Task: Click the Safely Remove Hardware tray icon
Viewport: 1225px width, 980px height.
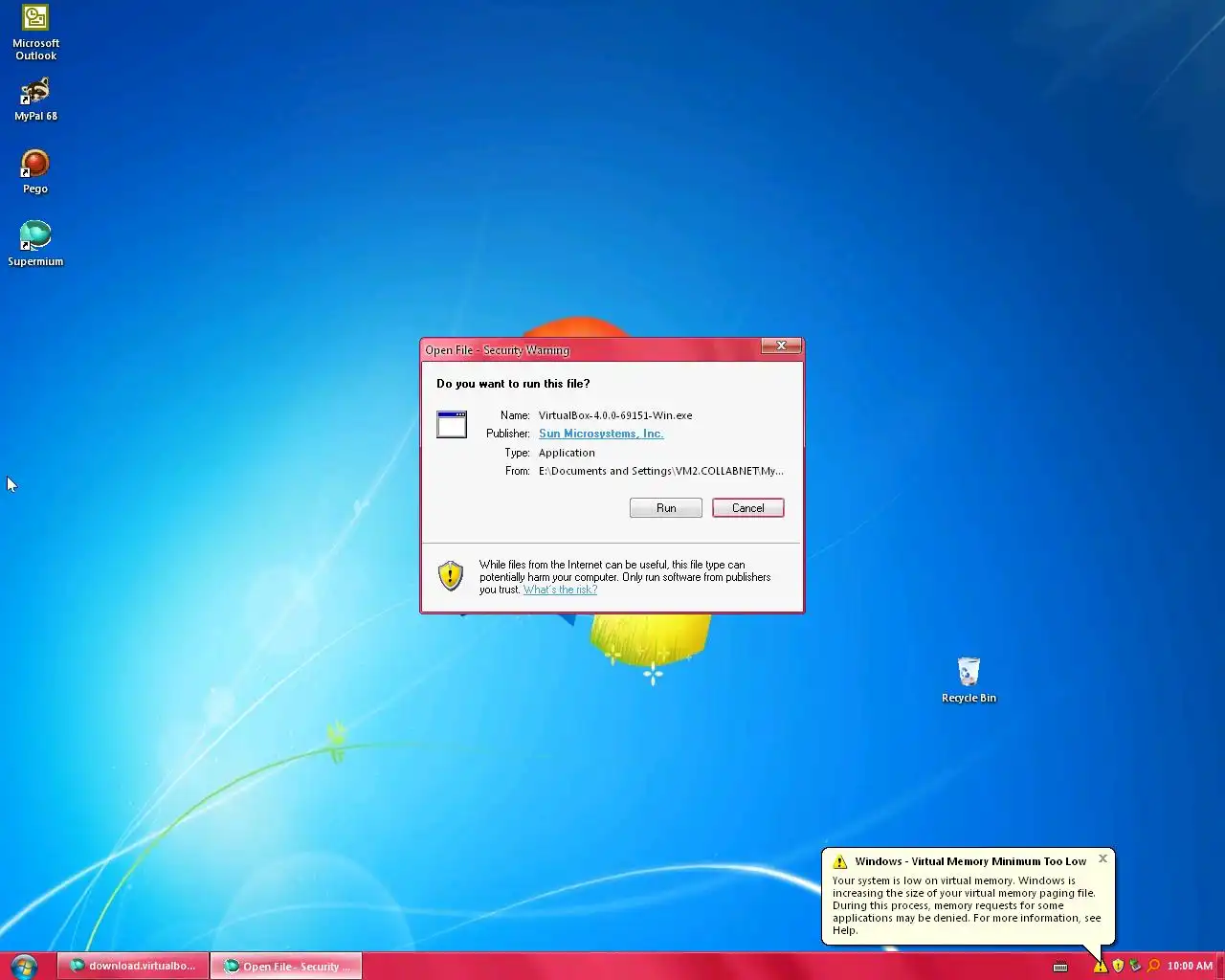Action: (x=1135, y=967)
